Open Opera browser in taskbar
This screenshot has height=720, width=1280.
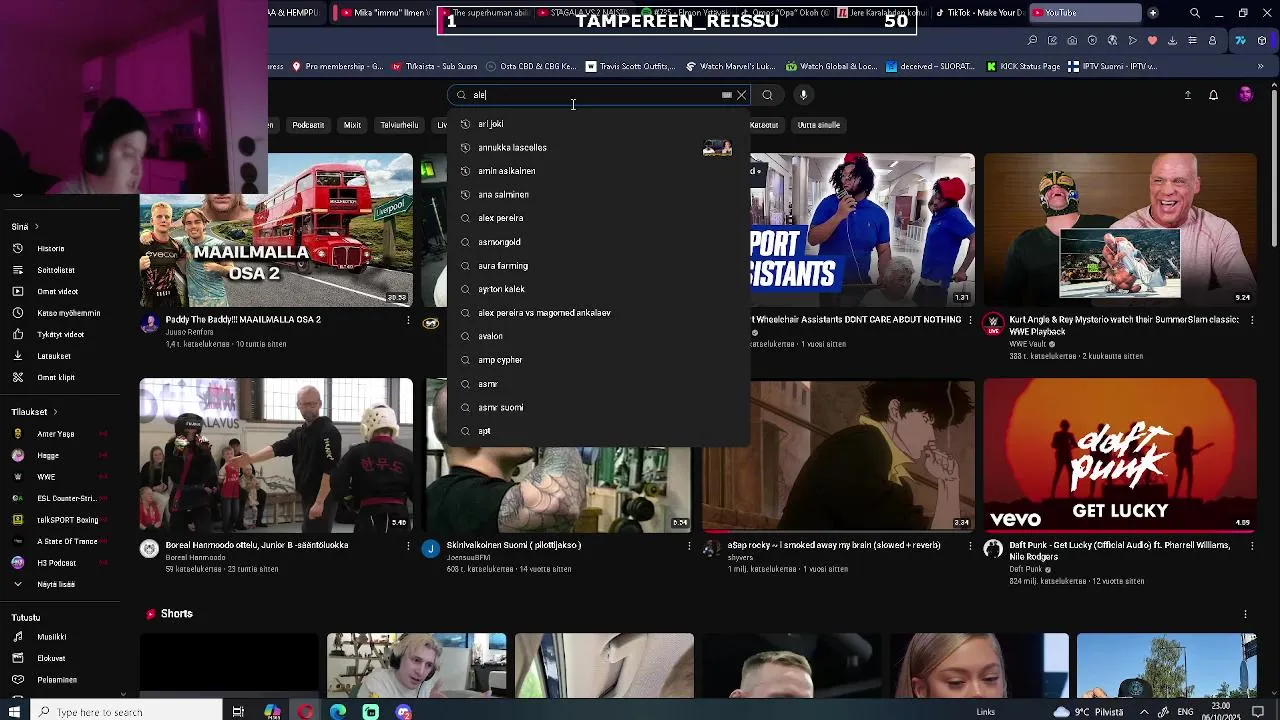pyautogui.click(x=305, y=712)
